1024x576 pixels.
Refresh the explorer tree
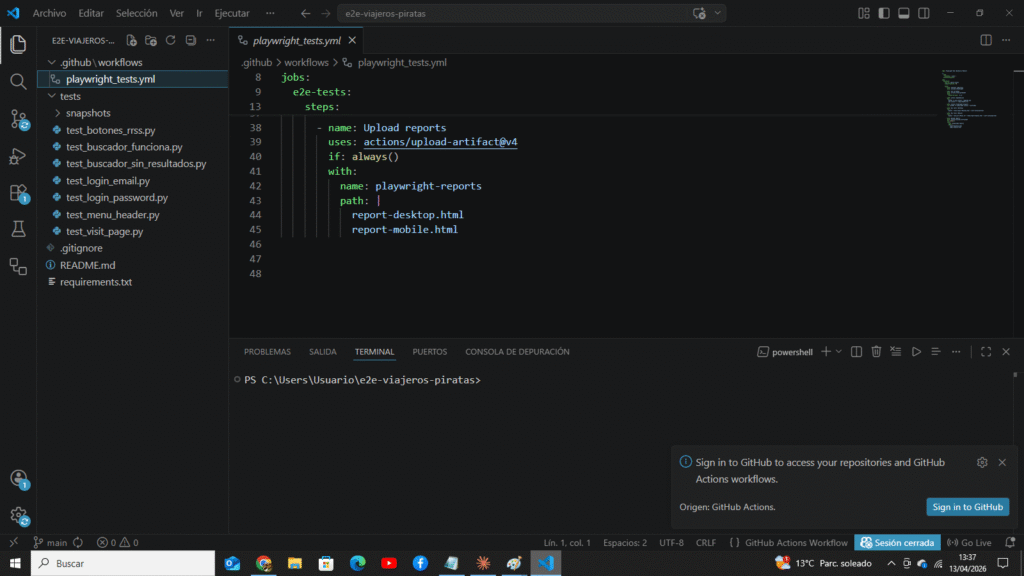(x=170, y=40)
